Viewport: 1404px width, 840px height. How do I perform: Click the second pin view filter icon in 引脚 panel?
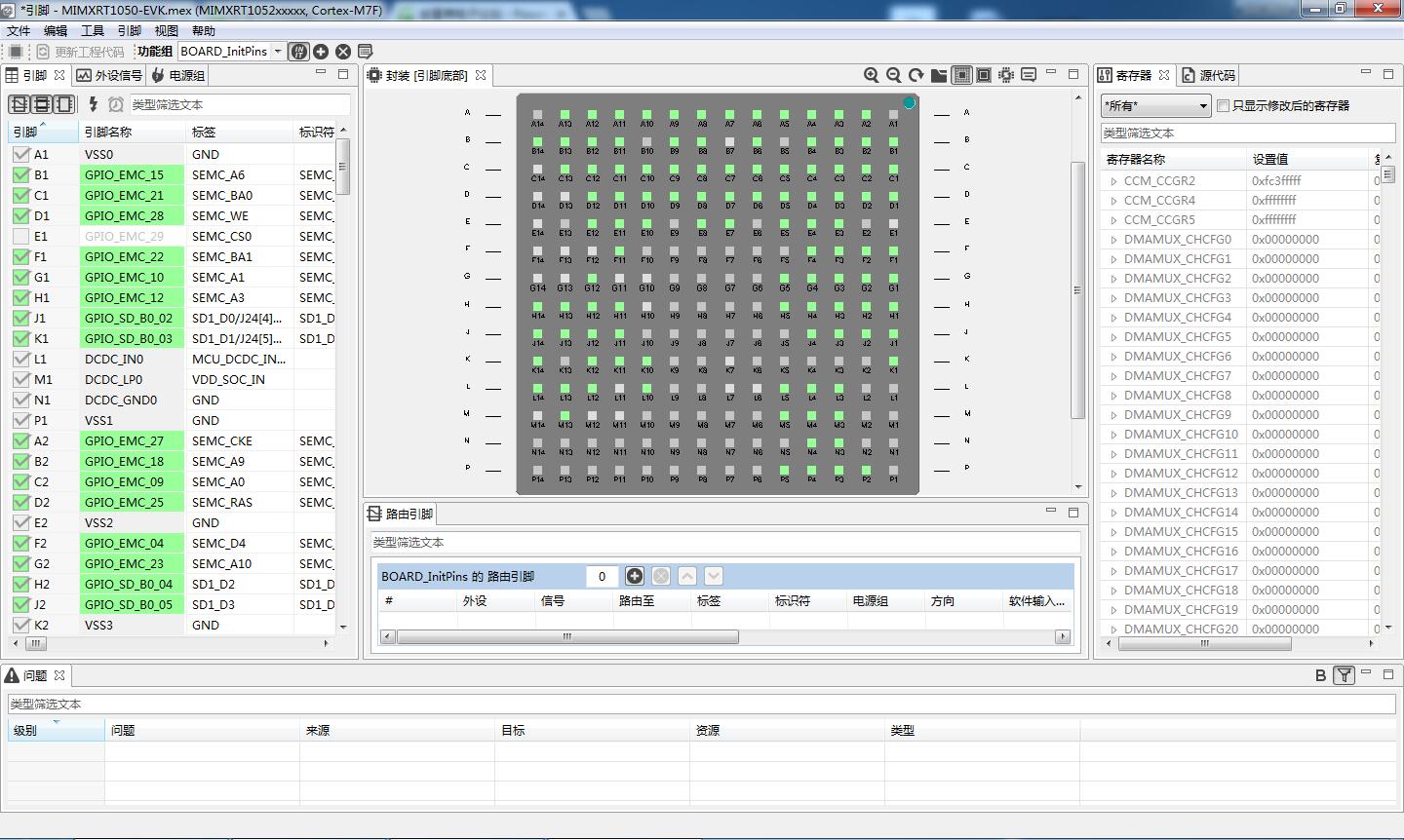click(41, 104)
